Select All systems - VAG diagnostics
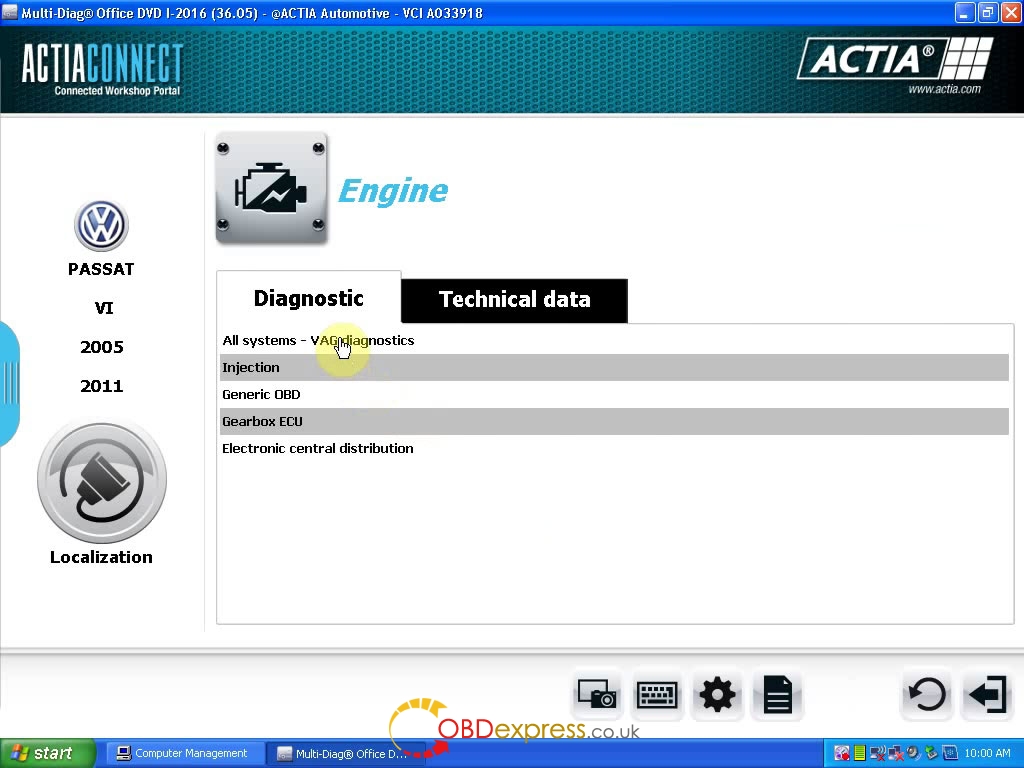The width and height of the screenshot is (1024, 768). [x=318, y=341]
